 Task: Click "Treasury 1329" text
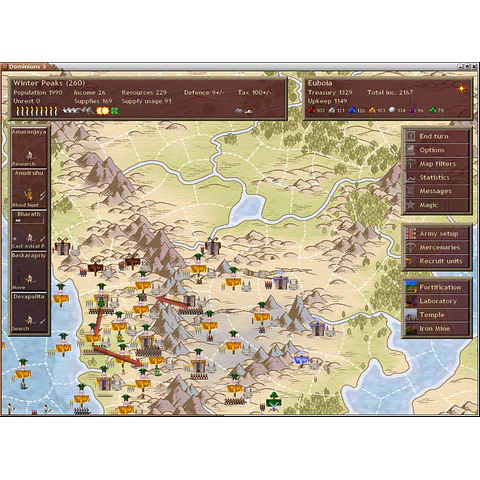click(330, 92)
